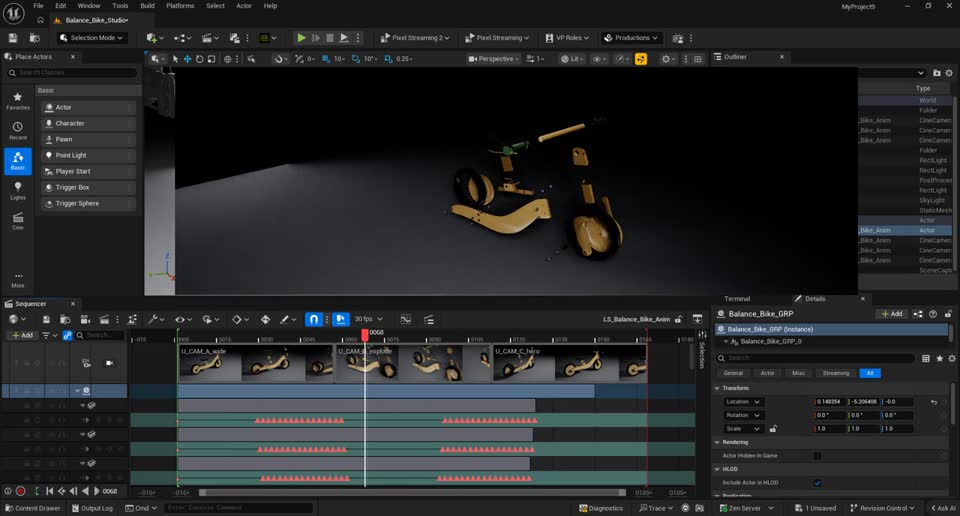The width and height of the screenshot is (960, 516).
Task: Click the orange Sequencer camera lock icon
Action: (x=640, y=59)
